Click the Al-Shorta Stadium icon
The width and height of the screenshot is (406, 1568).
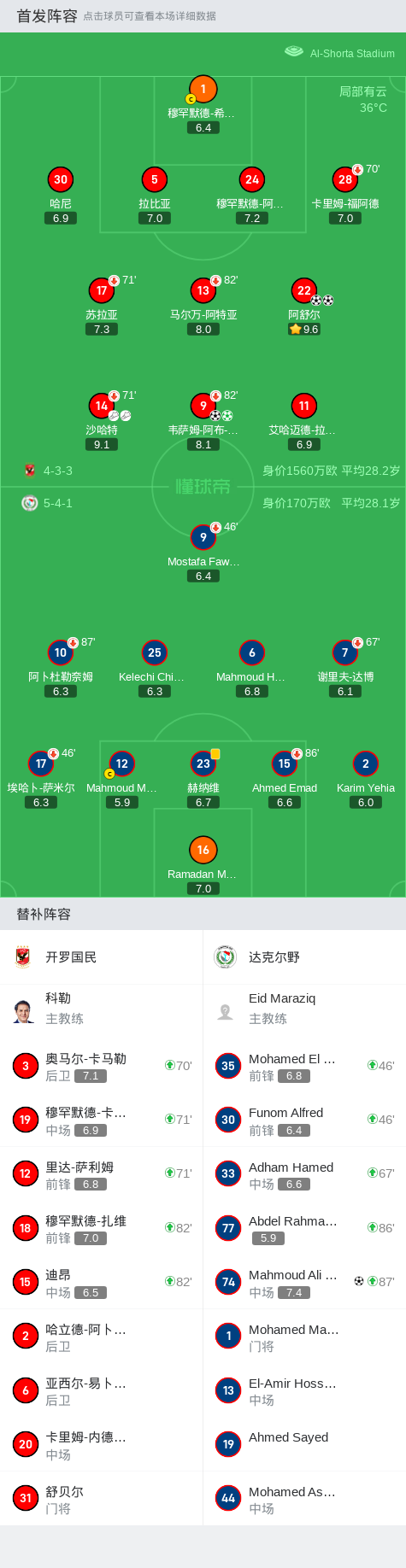click(x=294, y=52)
